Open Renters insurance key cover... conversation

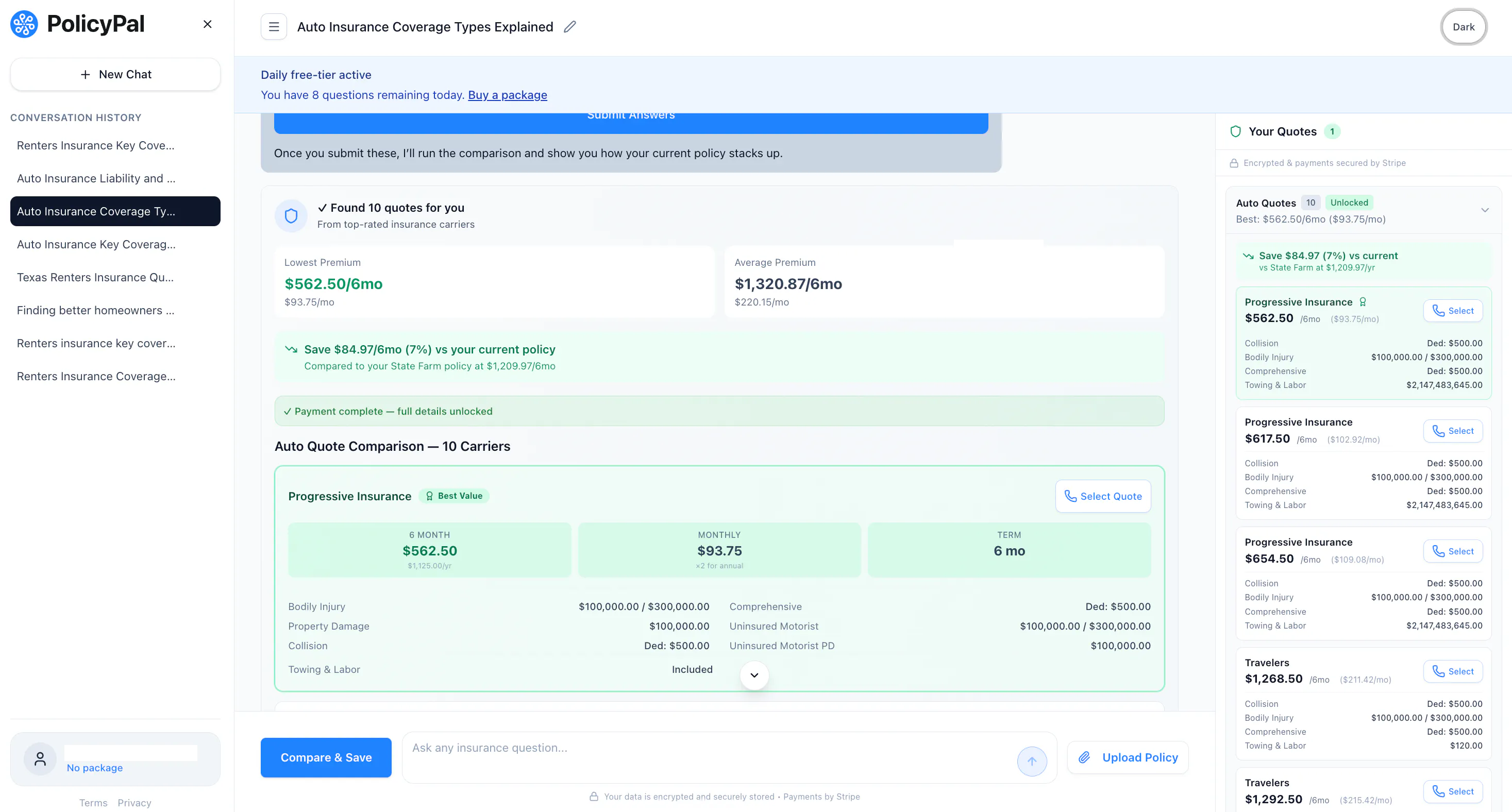[x=115, y=343]
